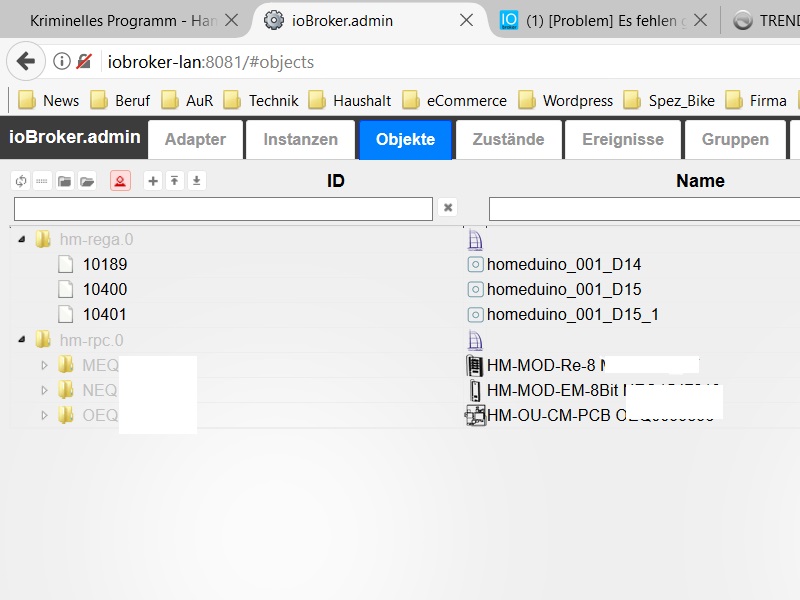Open the Spez_Bike bookmark folder
This screenshot has width=800, height=600.
[x=669, y=101]
